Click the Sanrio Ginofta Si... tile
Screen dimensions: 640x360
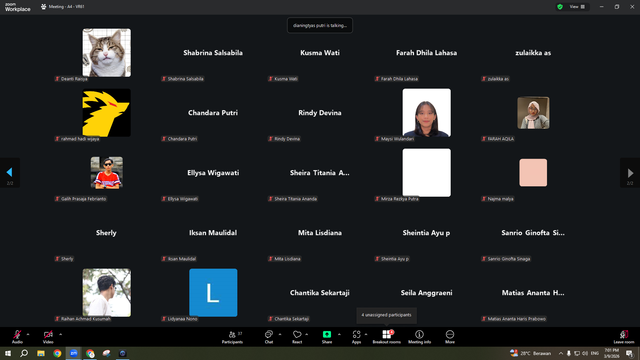(533, 233)
